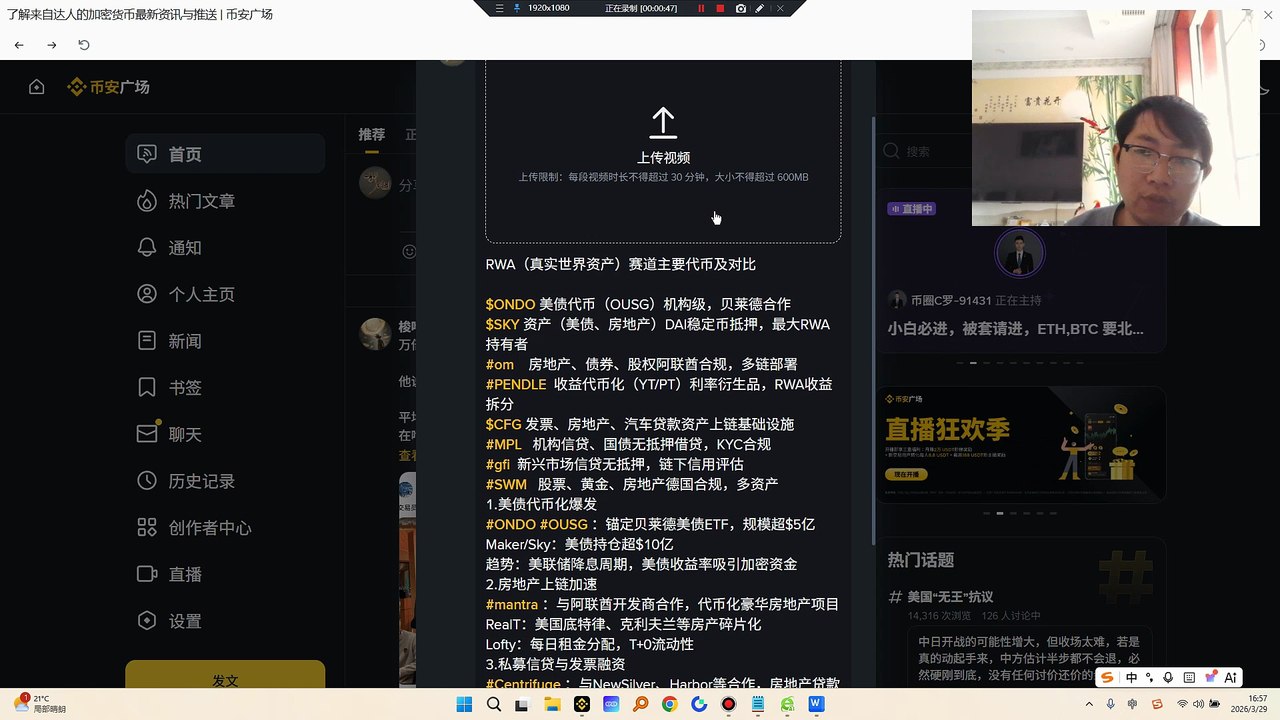Open 历史记录 history
This screenshot has width=1280, height=720.
point(225,481)
